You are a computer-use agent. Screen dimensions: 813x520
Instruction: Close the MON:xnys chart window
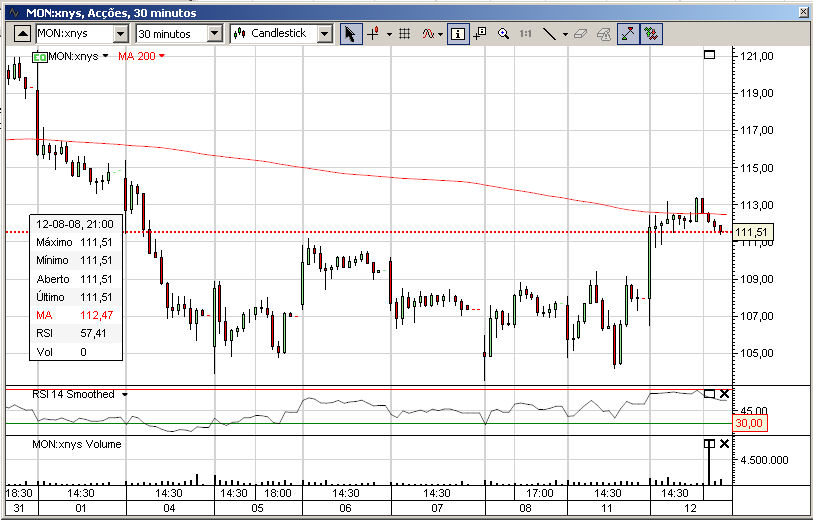[x=804, y=12]
